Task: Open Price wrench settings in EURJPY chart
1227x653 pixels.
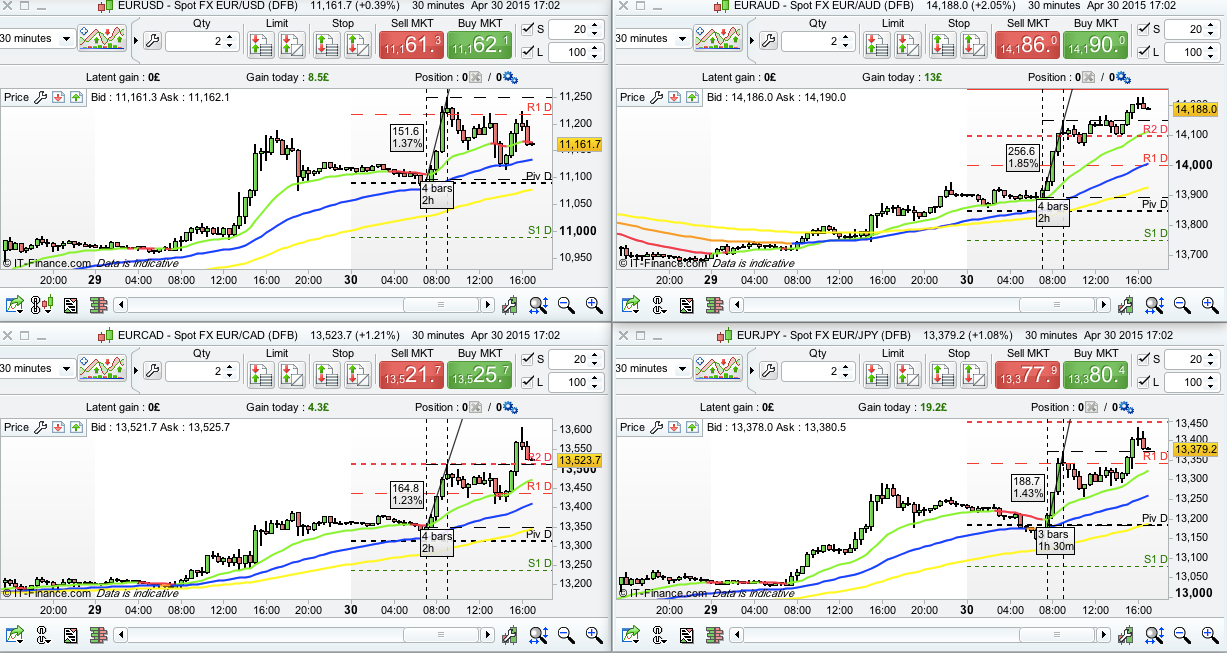Action: coord(655,427)
